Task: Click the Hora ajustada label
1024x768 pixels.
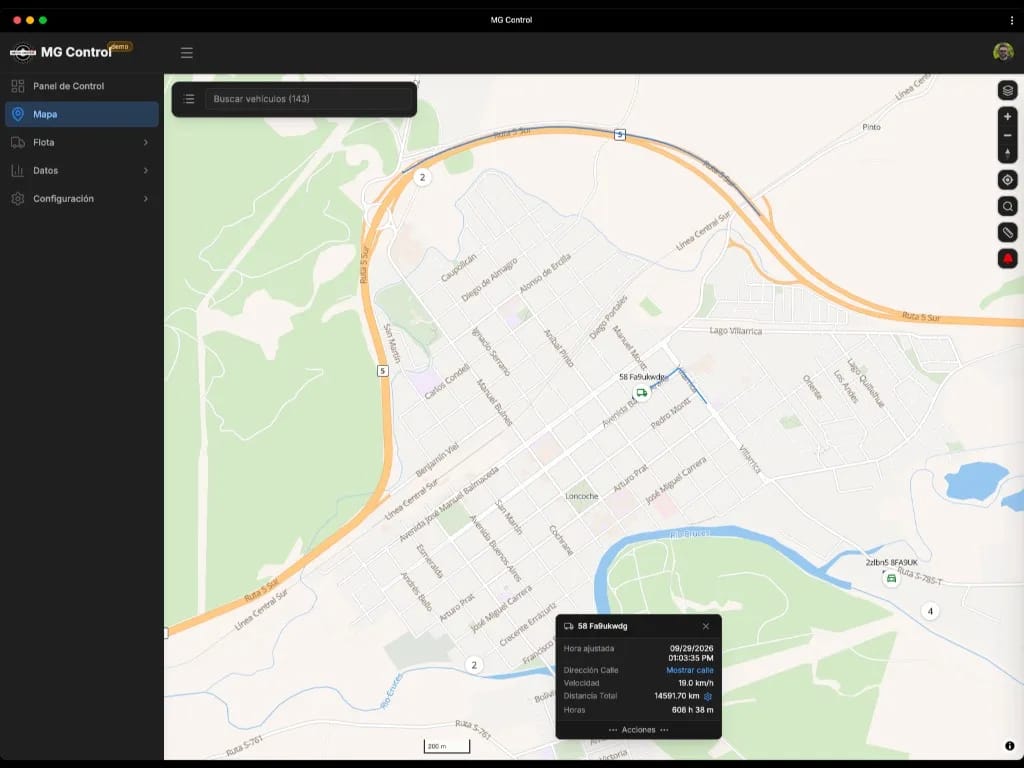Action: click(x=588, y=648)
